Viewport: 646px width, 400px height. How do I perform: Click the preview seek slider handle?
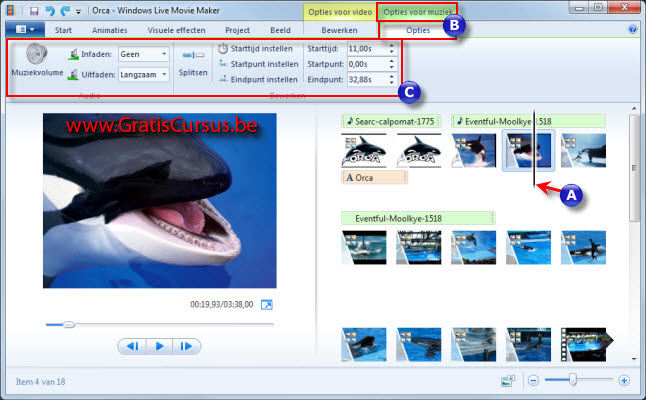coord(69,325)
